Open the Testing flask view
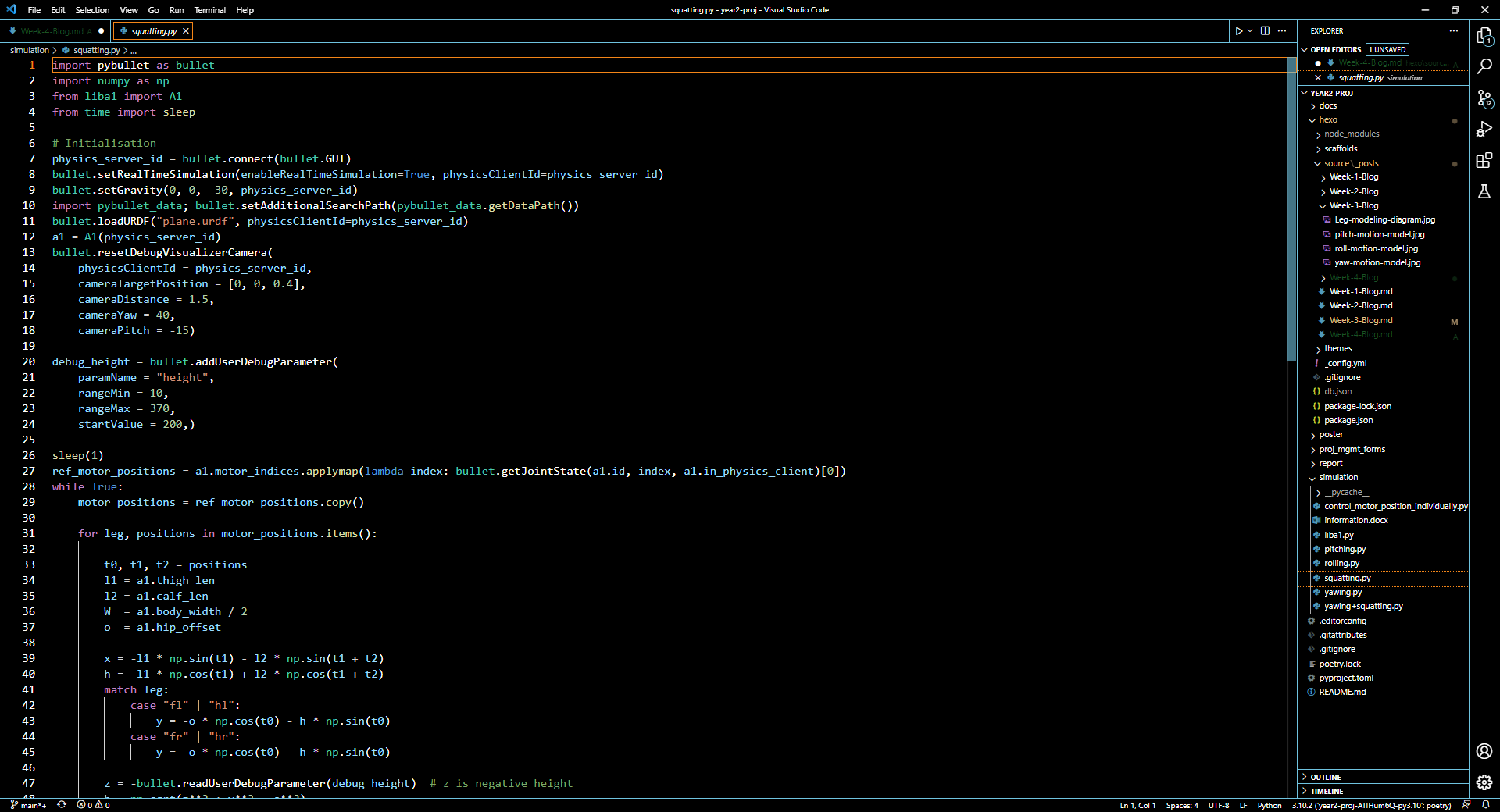The width and height of the screenshot is (1500, 812). tap(1484, 191)
